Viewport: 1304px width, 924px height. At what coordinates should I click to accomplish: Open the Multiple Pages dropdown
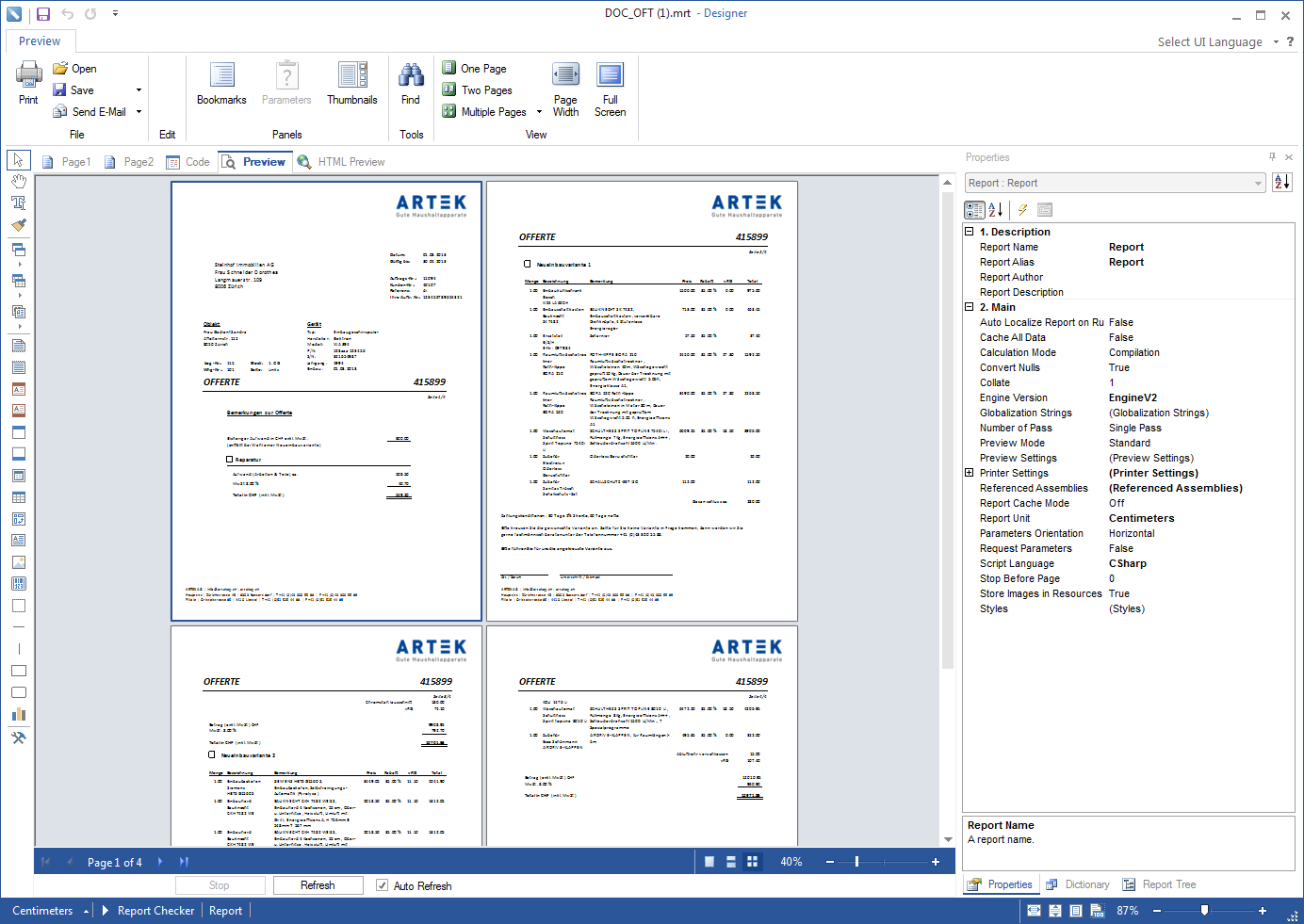pos(539,112)
